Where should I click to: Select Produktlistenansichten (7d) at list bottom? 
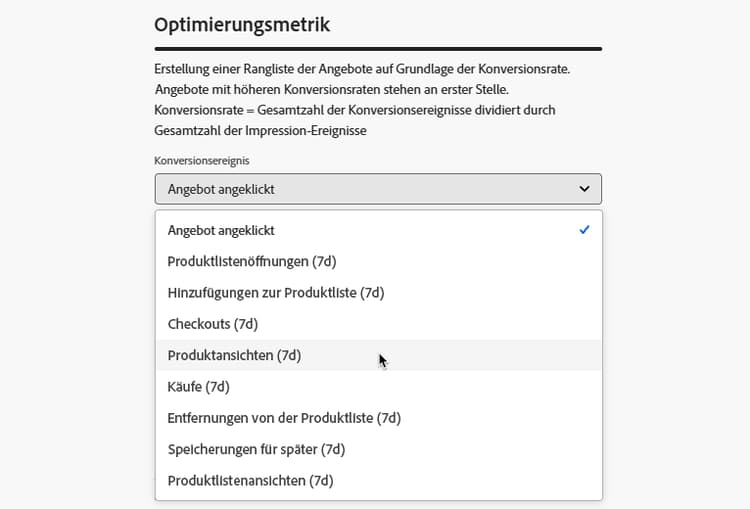378,481
